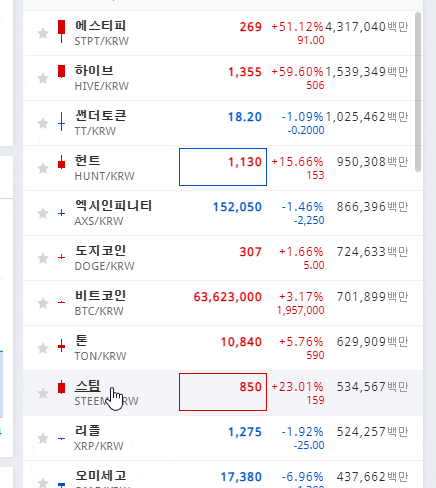Toggle favorite star for HUNT/KRW
This screenshot has height=488, width=436.
pos(43,168)
